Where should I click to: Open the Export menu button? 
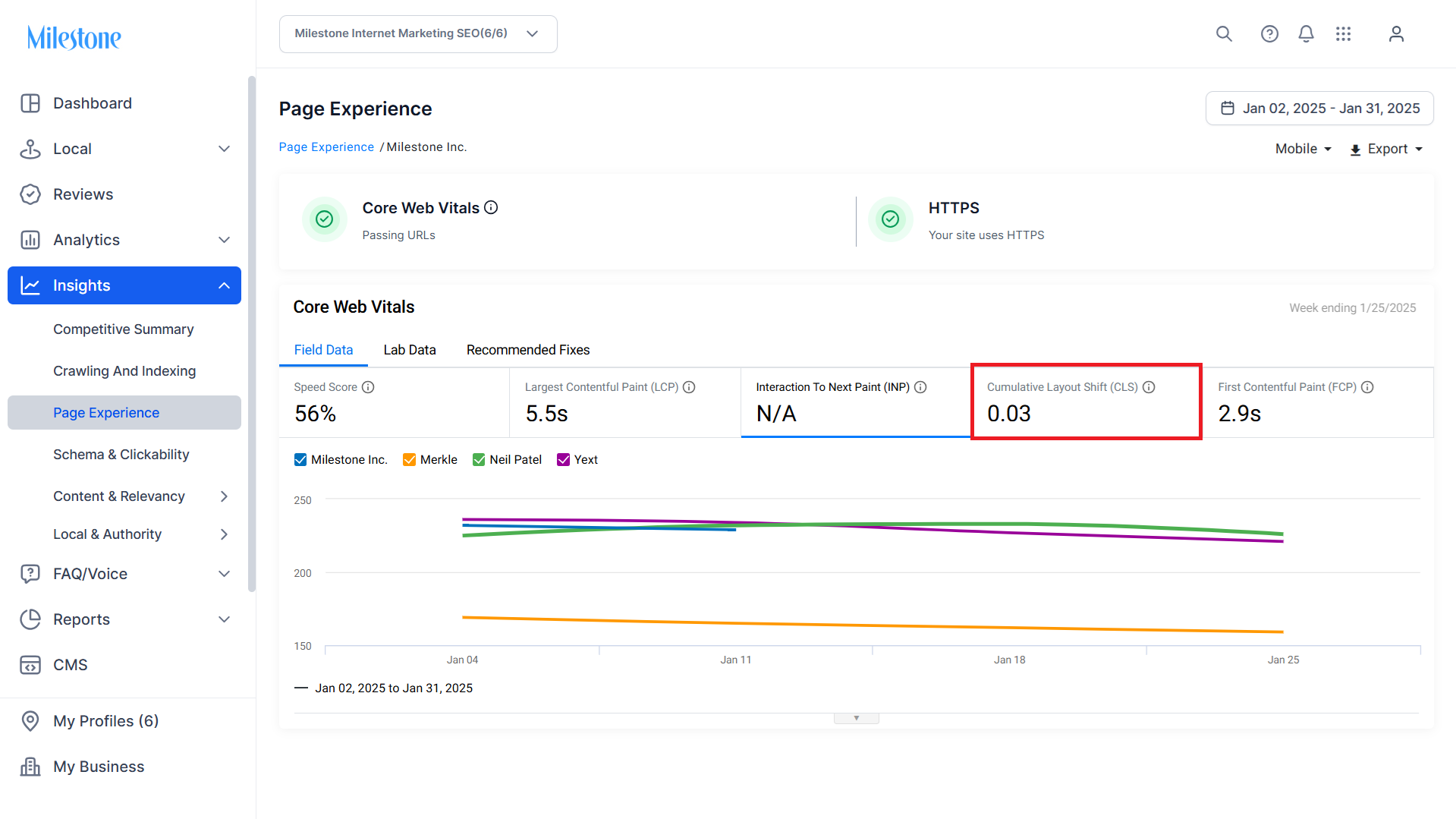coord(1386,149)
